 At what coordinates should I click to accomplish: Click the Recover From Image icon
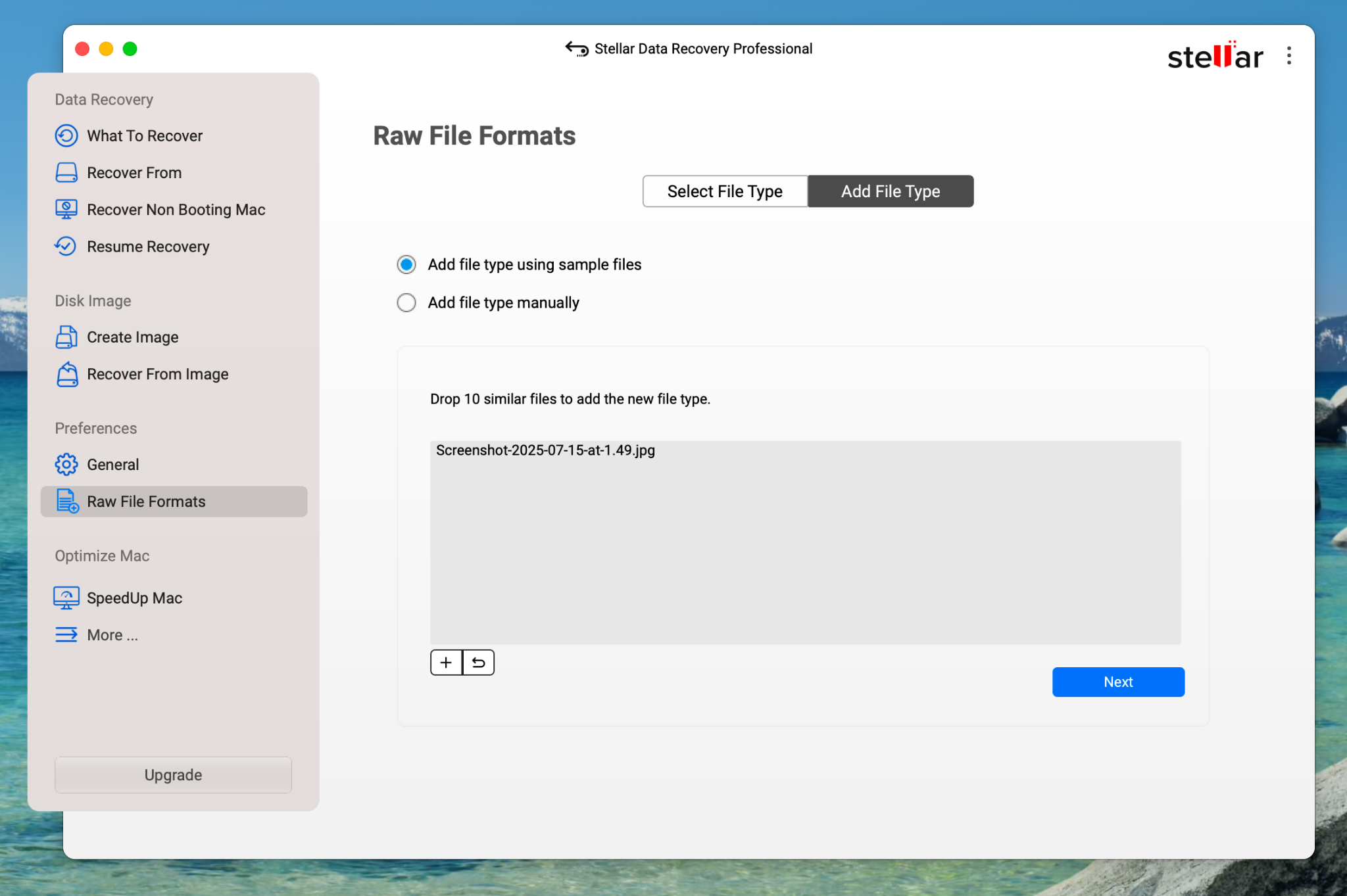click(66, 374)
